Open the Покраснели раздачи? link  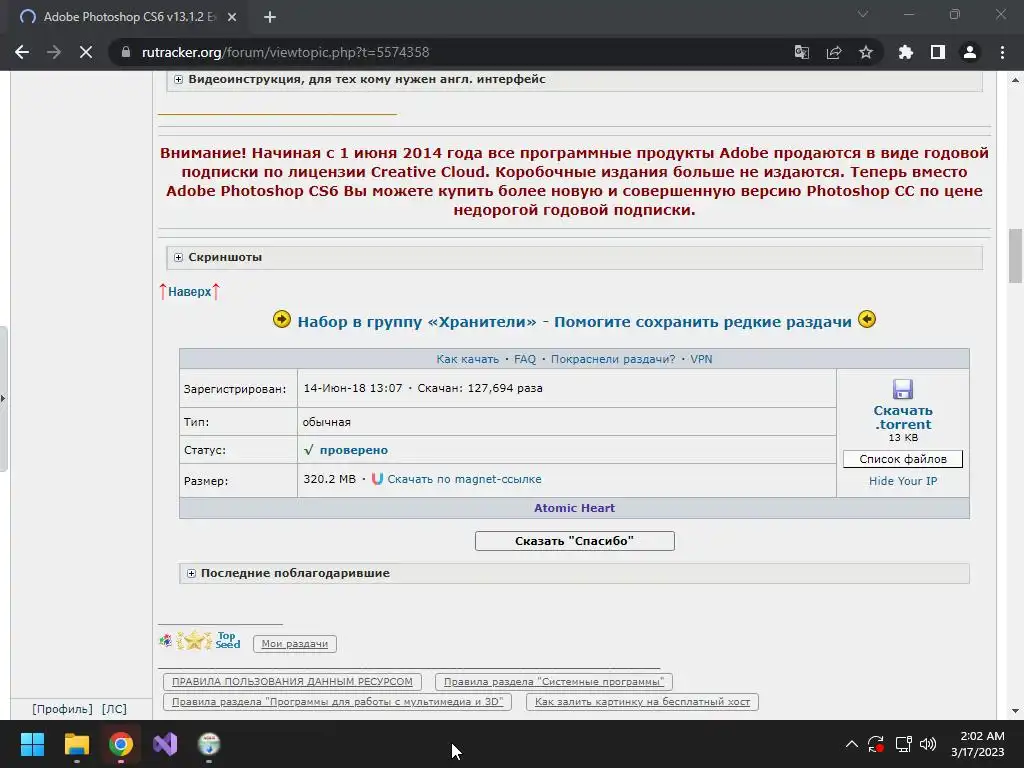(613, 359)
